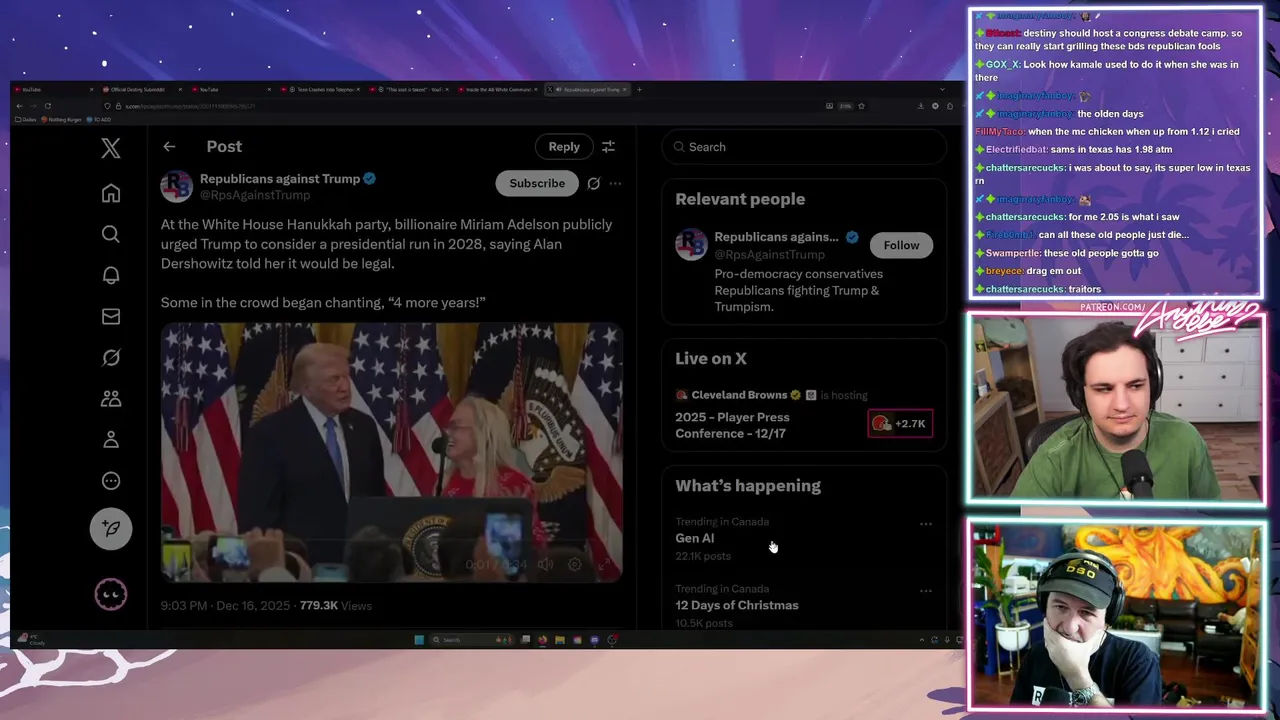The image size is (1280, 720).
Task: Play the Hanukkah party video
Action: (392, 452)
